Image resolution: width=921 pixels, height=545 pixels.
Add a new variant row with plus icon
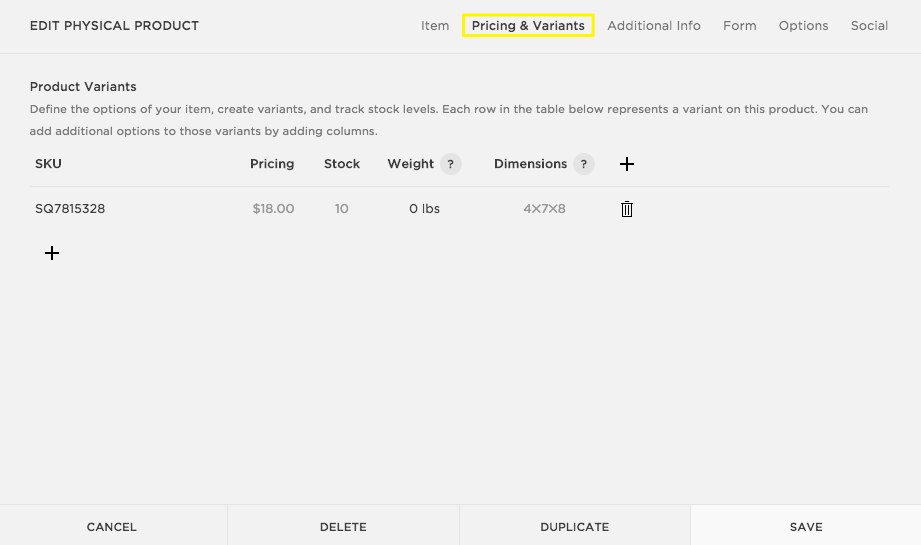52,254
